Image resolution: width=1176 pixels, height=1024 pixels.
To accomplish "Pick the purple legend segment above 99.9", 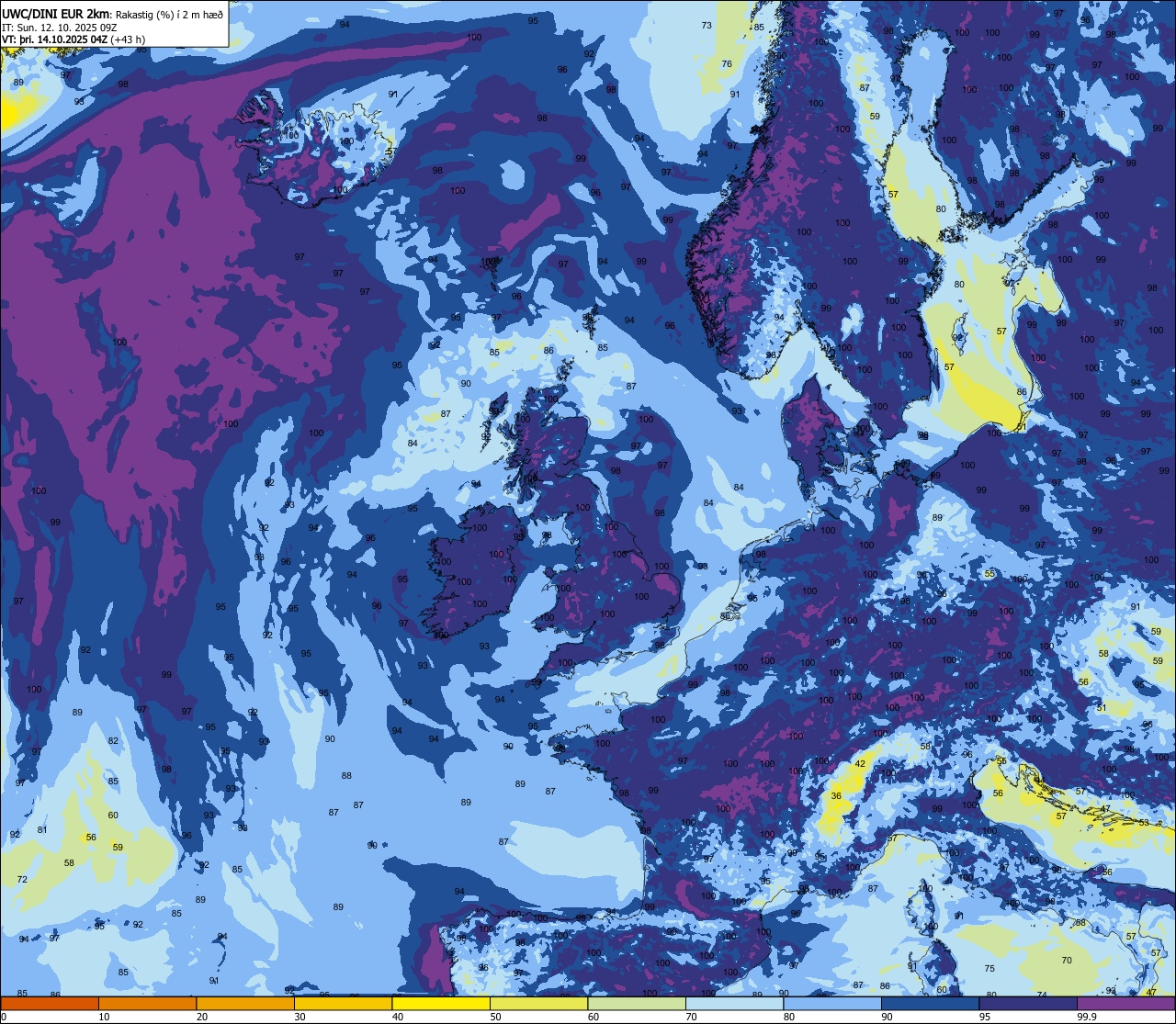I will point(1125,1003).
